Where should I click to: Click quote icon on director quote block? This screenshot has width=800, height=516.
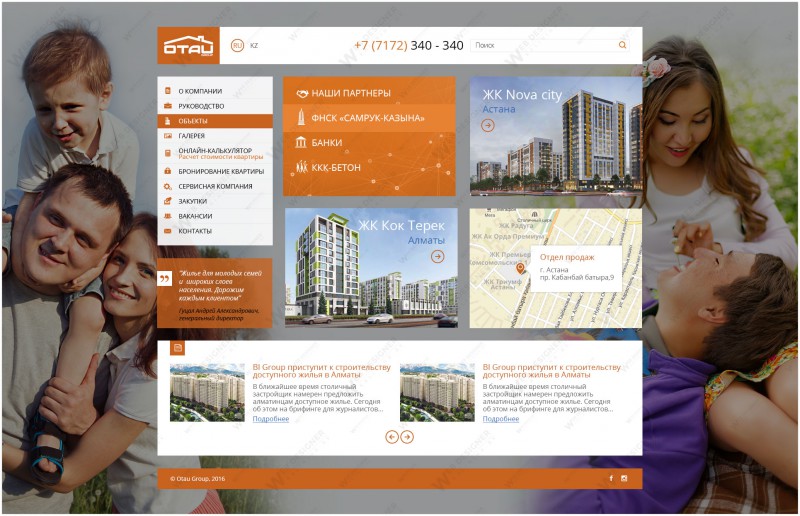[x=164, y=279]
